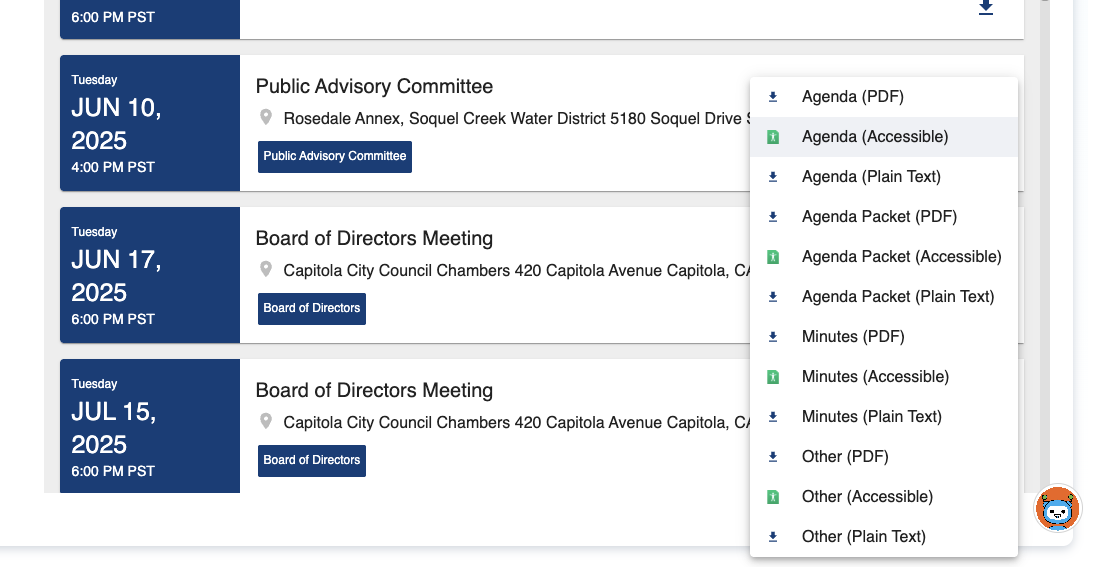Open the chatbot robot assistant icon
The image size is (1100, 567).
pos(1057,509)
